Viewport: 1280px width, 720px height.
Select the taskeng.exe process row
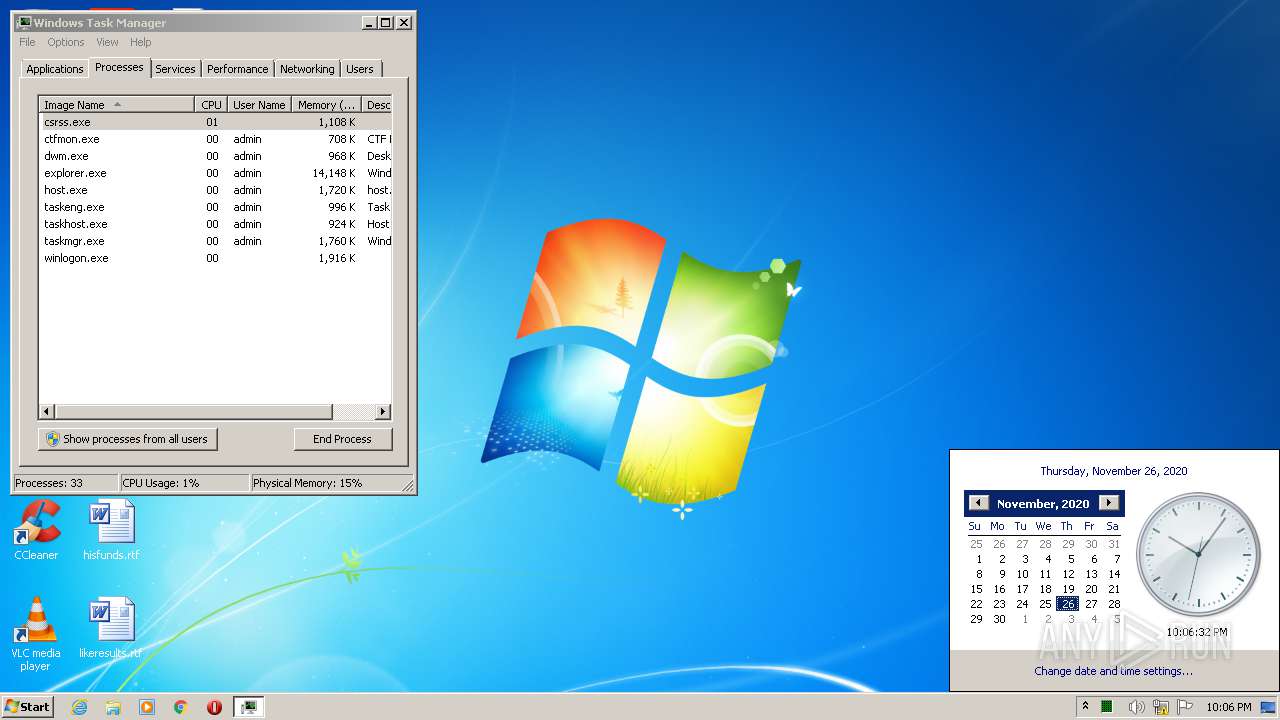coord(215,207)
